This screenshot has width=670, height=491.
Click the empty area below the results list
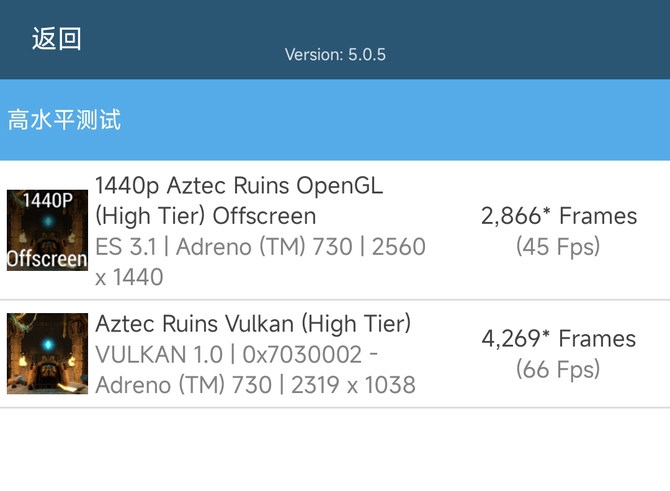(x=335, y=450)
